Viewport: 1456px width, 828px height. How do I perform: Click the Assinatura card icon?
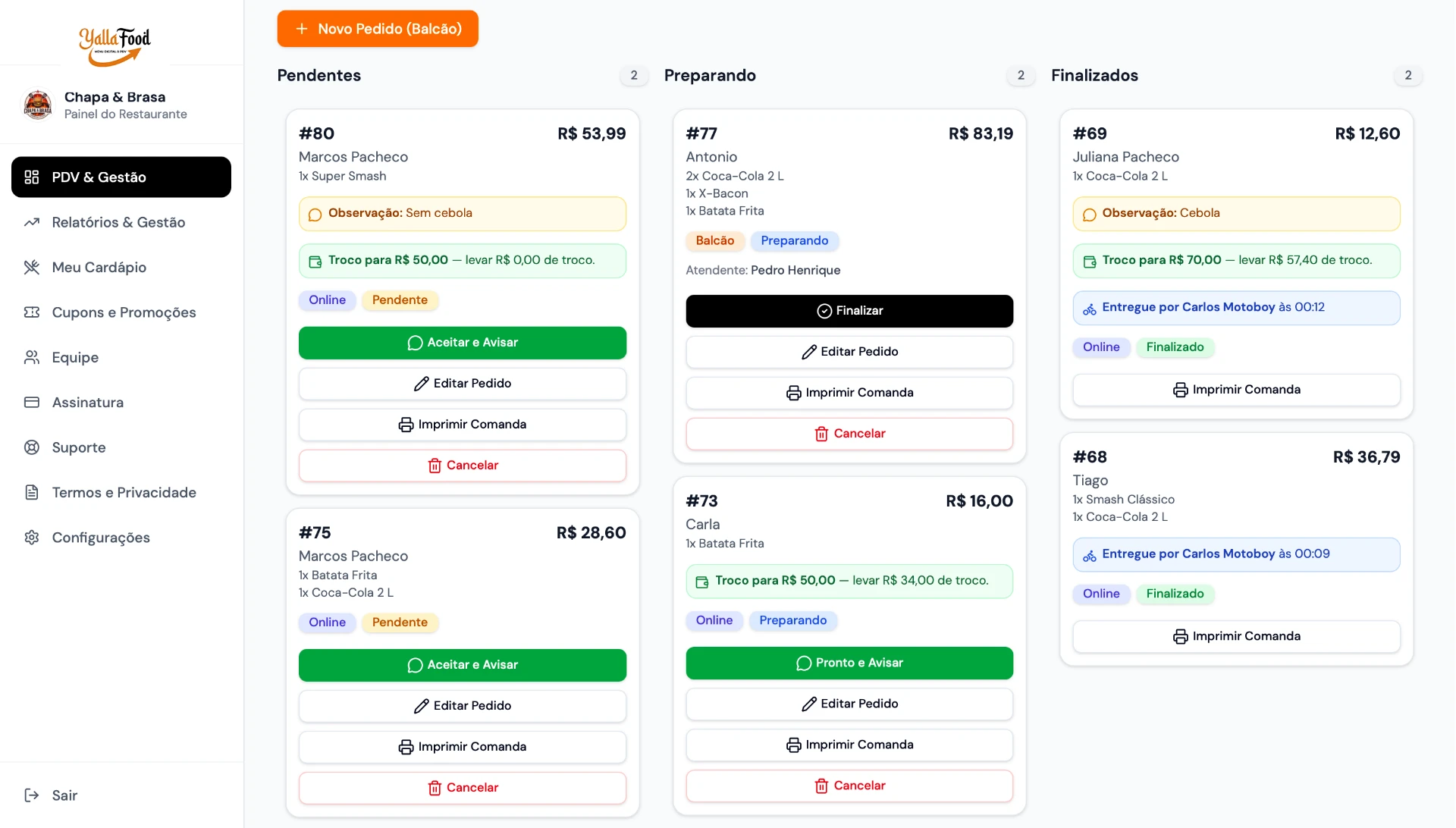point(32,403)
